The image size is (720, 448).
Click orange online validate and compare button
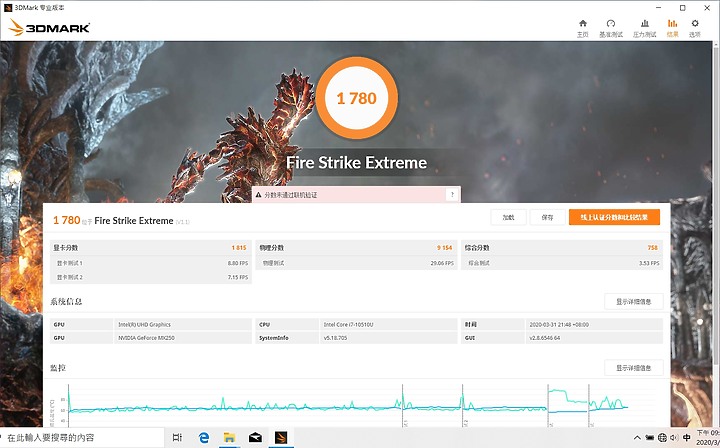coord(614,218)
